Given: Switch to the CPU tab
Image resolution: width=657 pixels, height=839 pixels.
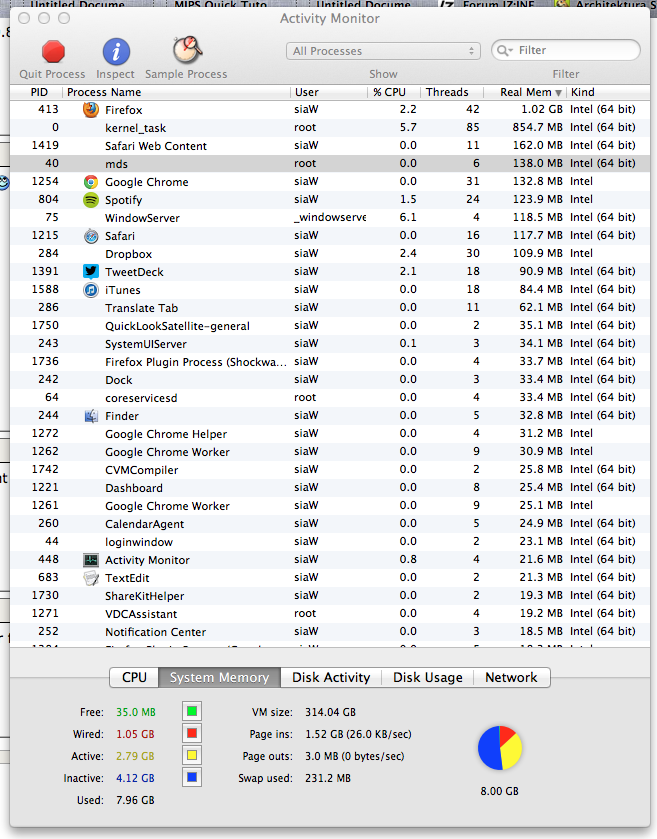Looking at the screenshot, I should (134, 677).
